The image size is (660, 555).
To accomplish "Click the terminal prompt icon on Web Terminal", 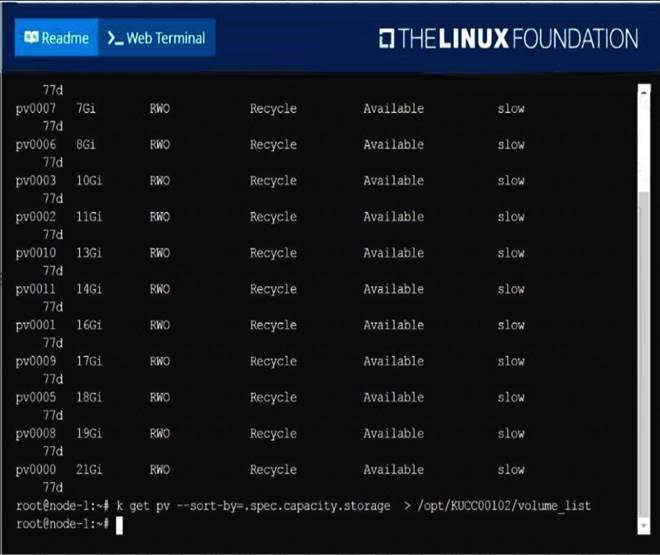I will click(115, 38).
